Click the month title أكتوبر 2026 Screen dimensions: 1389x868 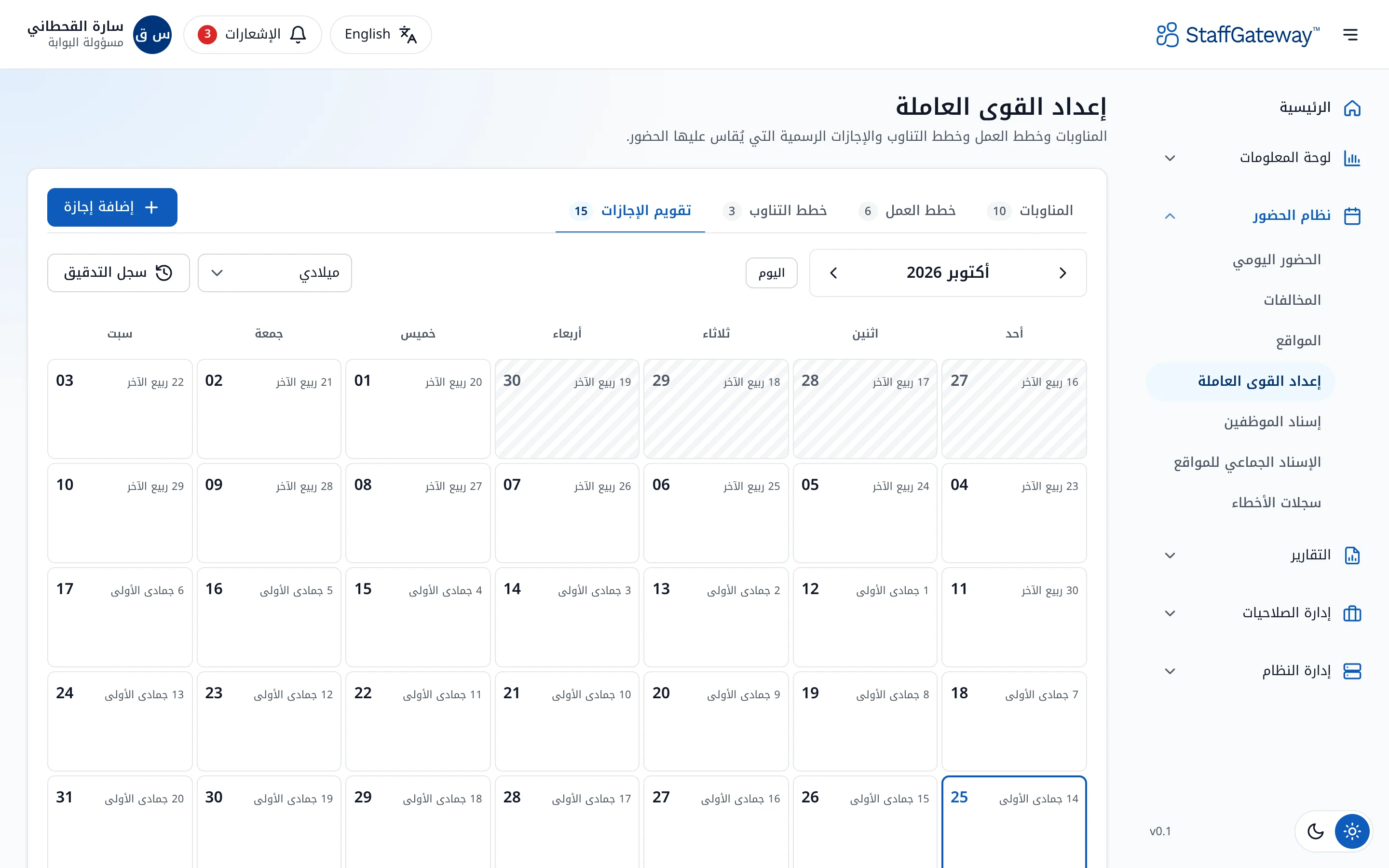948,272
